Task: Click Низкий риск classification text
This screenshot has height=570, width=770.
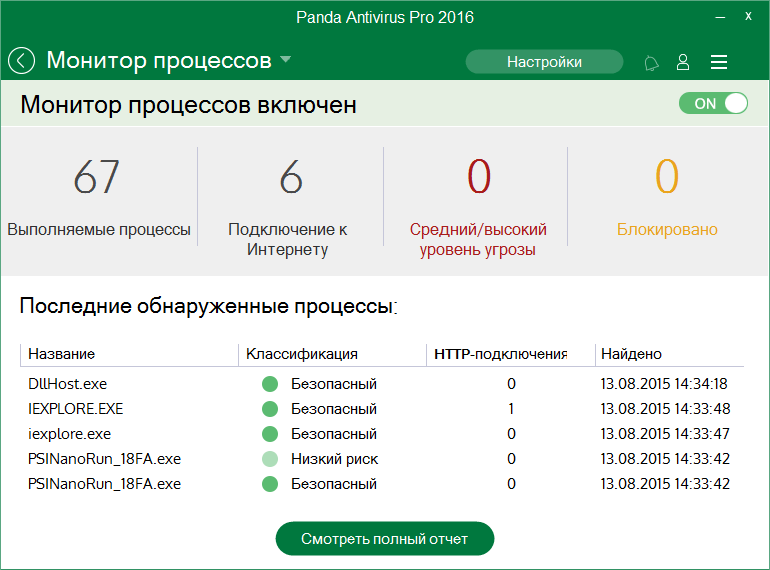Action: coord(334,459)
